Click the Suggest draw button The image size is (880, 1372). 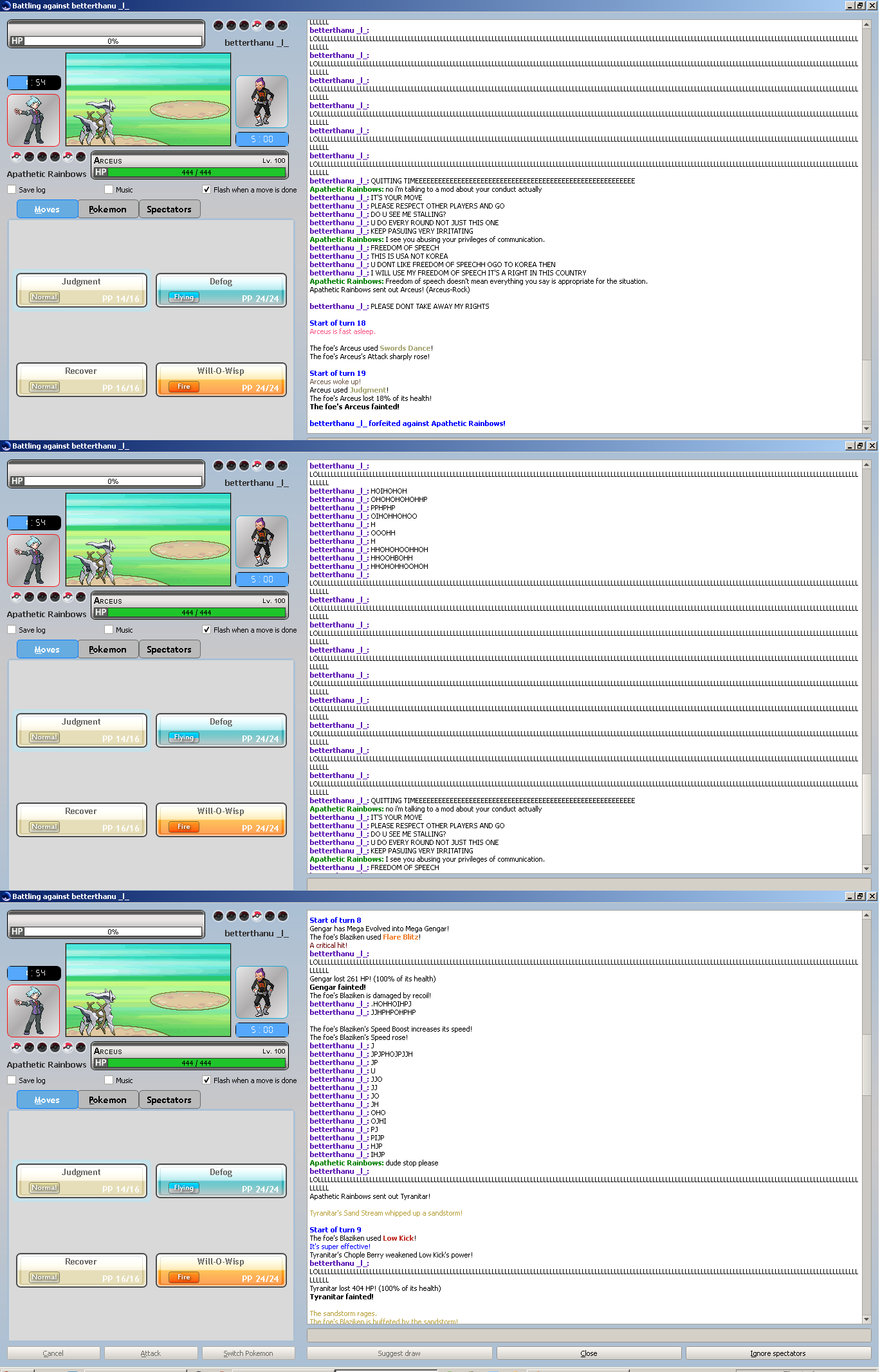click(399, 1353)
